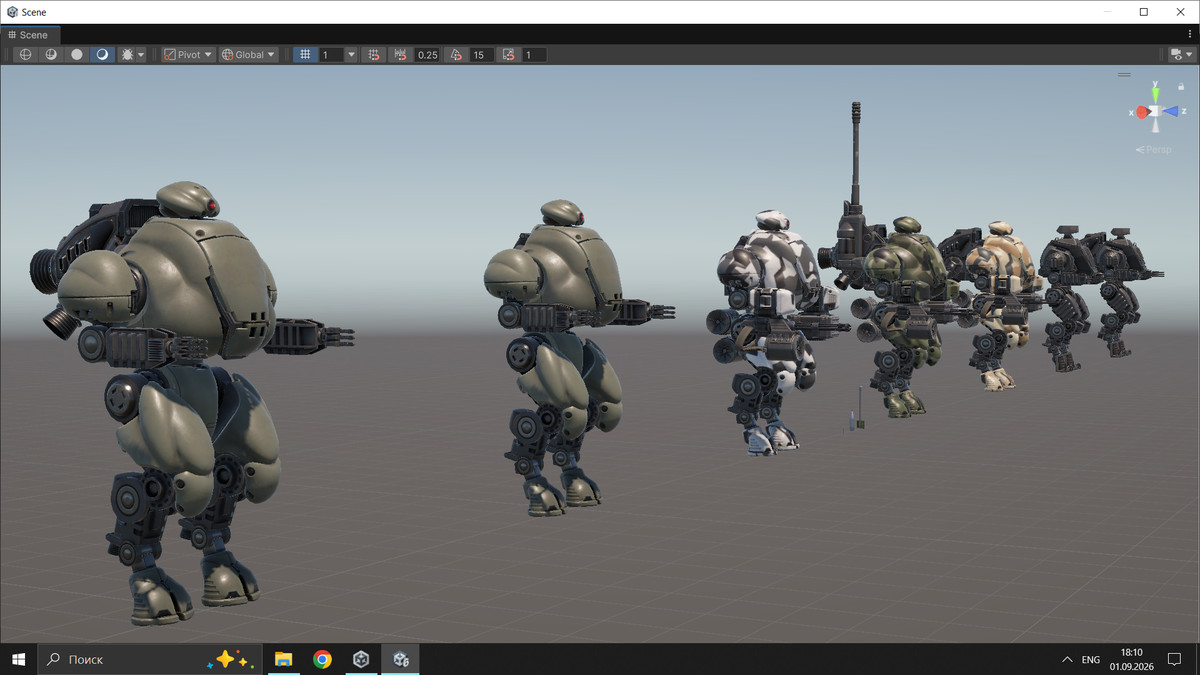1200x675 pixels.
Task: Select the Scene tab
Action: tap(28, 35)
